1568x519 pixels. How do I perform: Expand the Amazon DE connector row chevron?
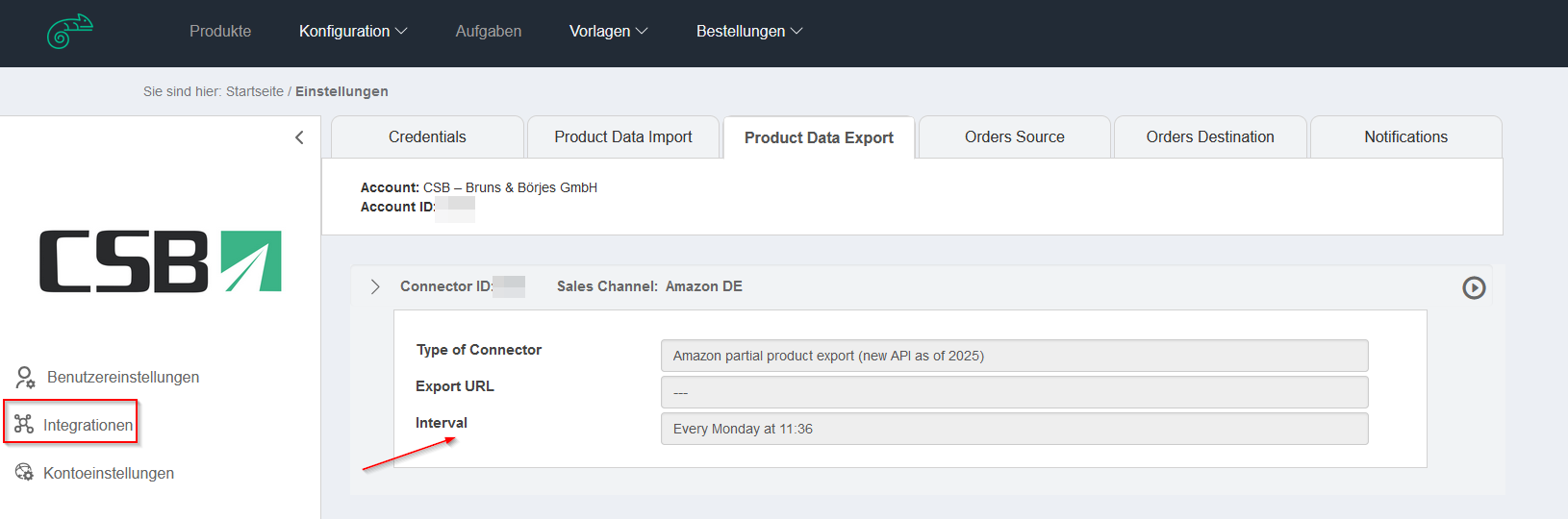(375, 286)
